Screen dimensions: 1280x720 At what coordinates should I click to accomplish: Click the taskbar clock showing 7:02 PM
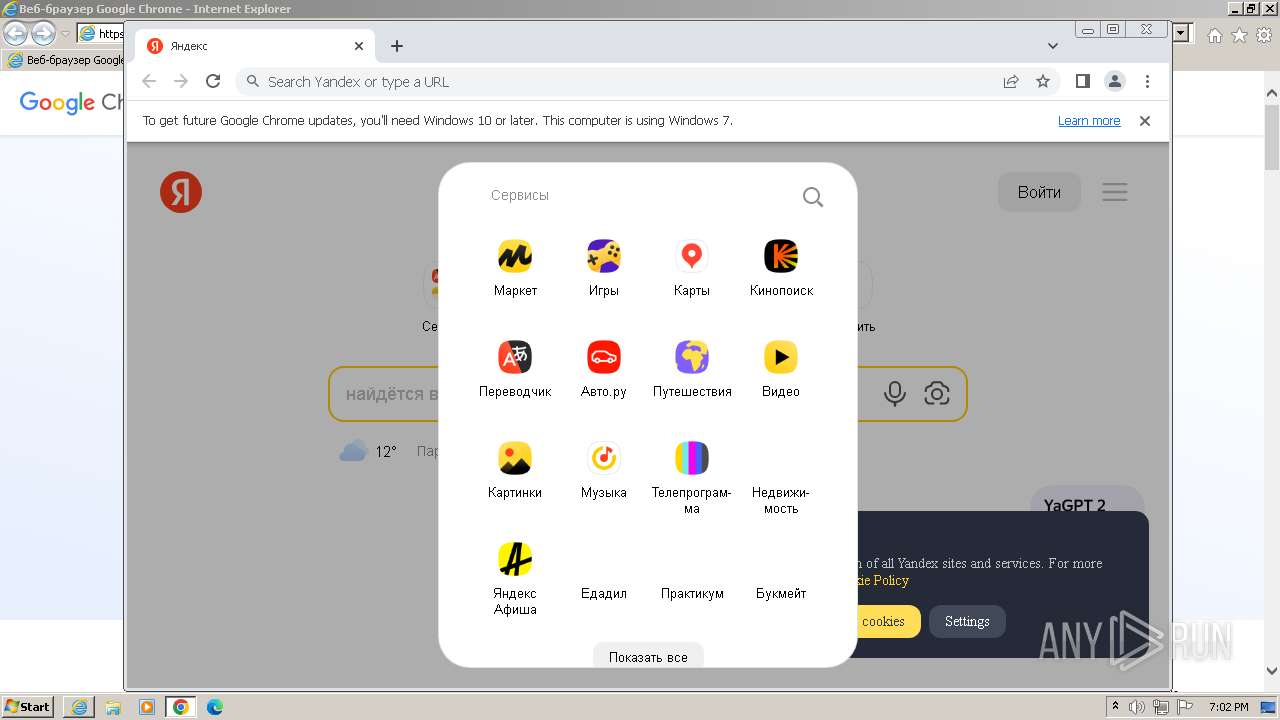(x=1228, y=707)
